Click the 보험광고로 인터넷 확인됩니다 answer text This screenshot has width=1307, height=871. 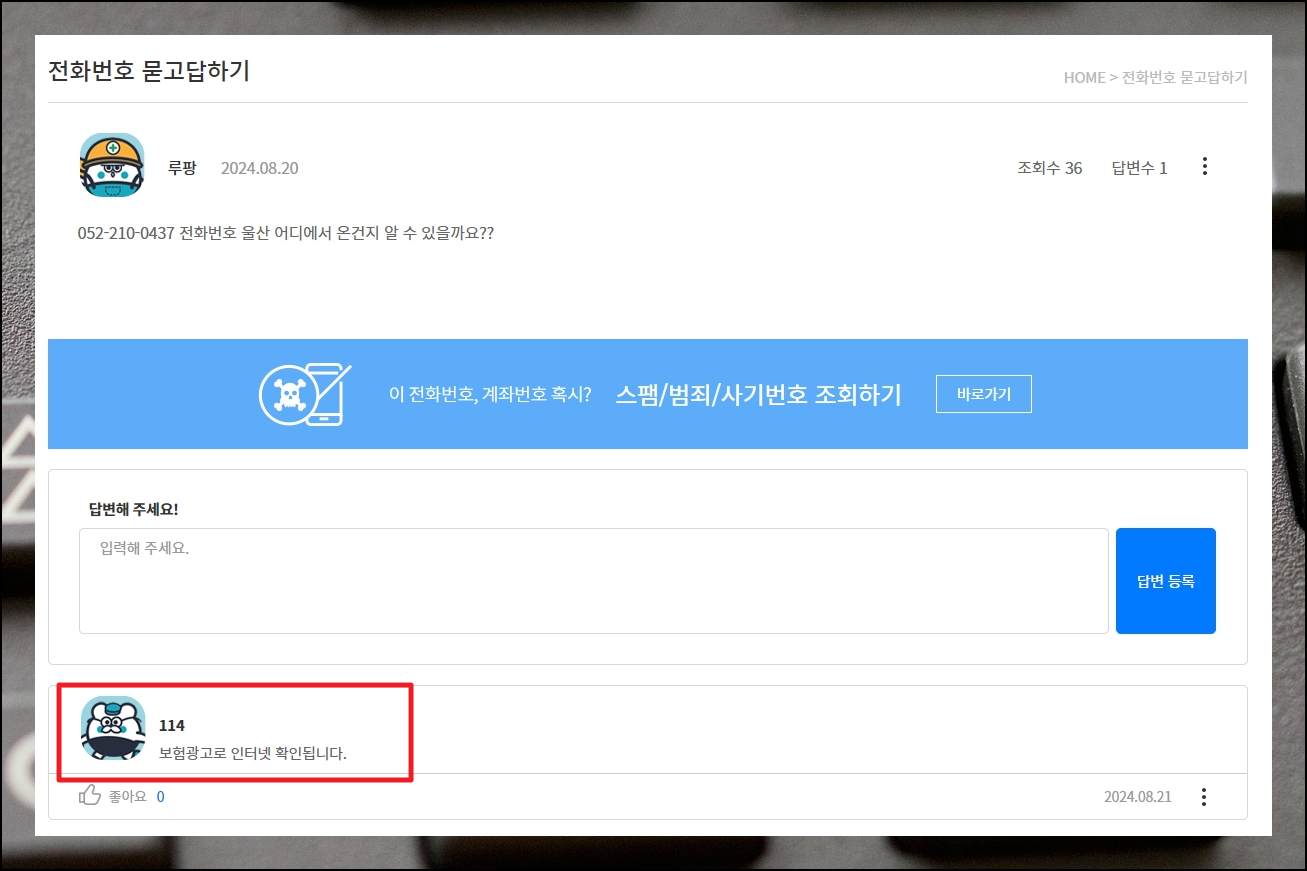pos(253,753)
